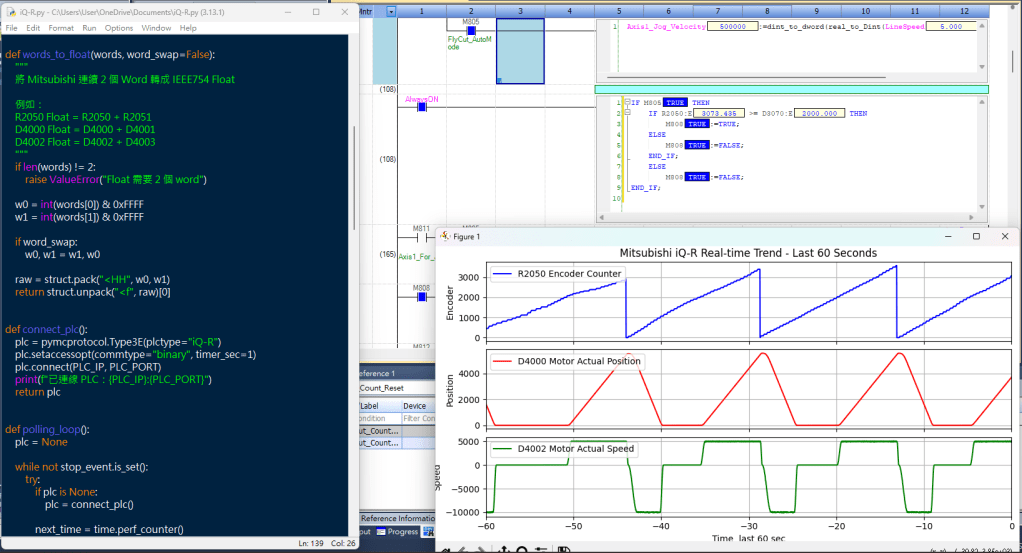Click the selected light-blue ladder cell in column 3

pos(520,51)
